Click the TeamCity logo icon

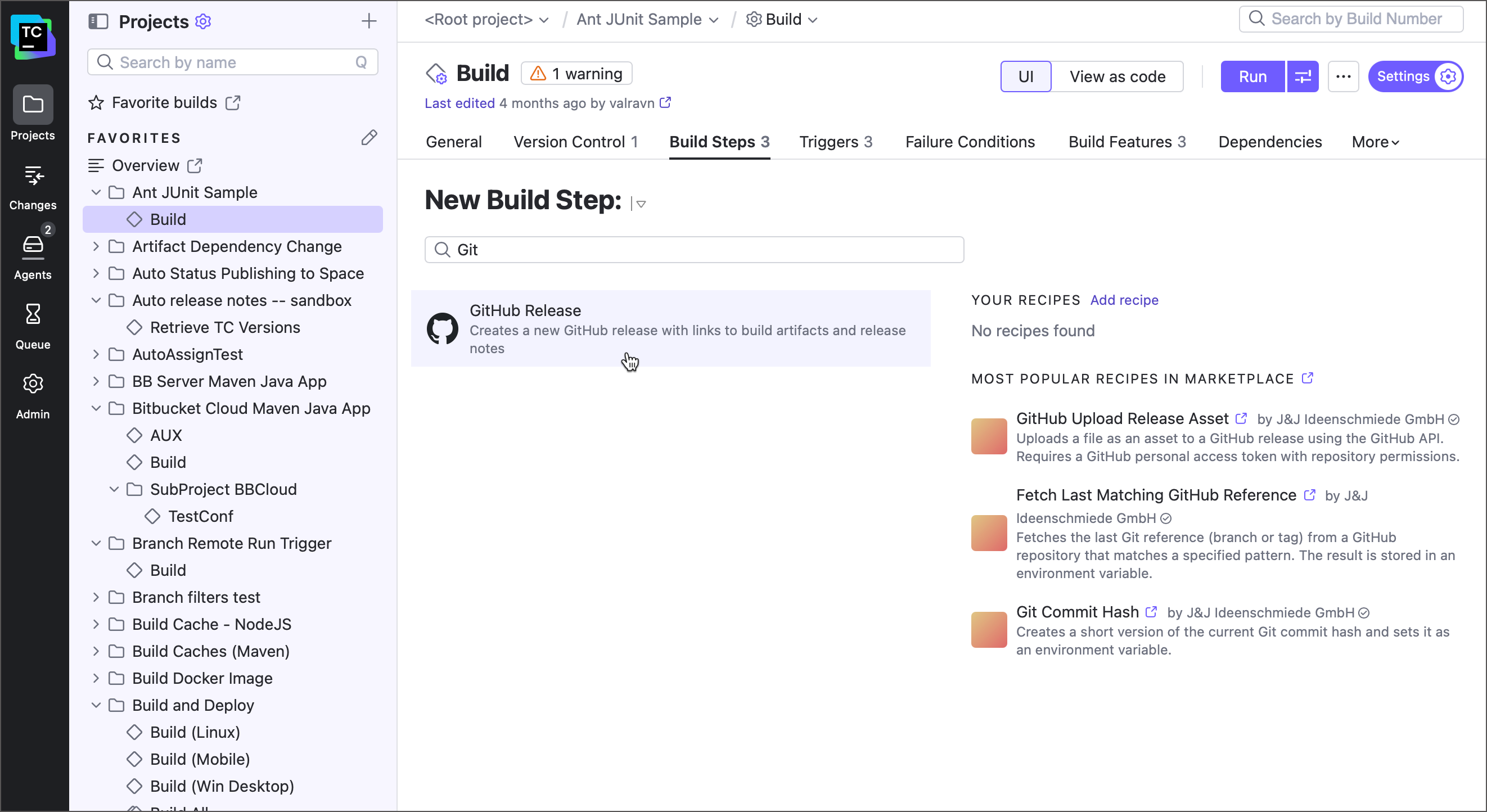[33, 37]
